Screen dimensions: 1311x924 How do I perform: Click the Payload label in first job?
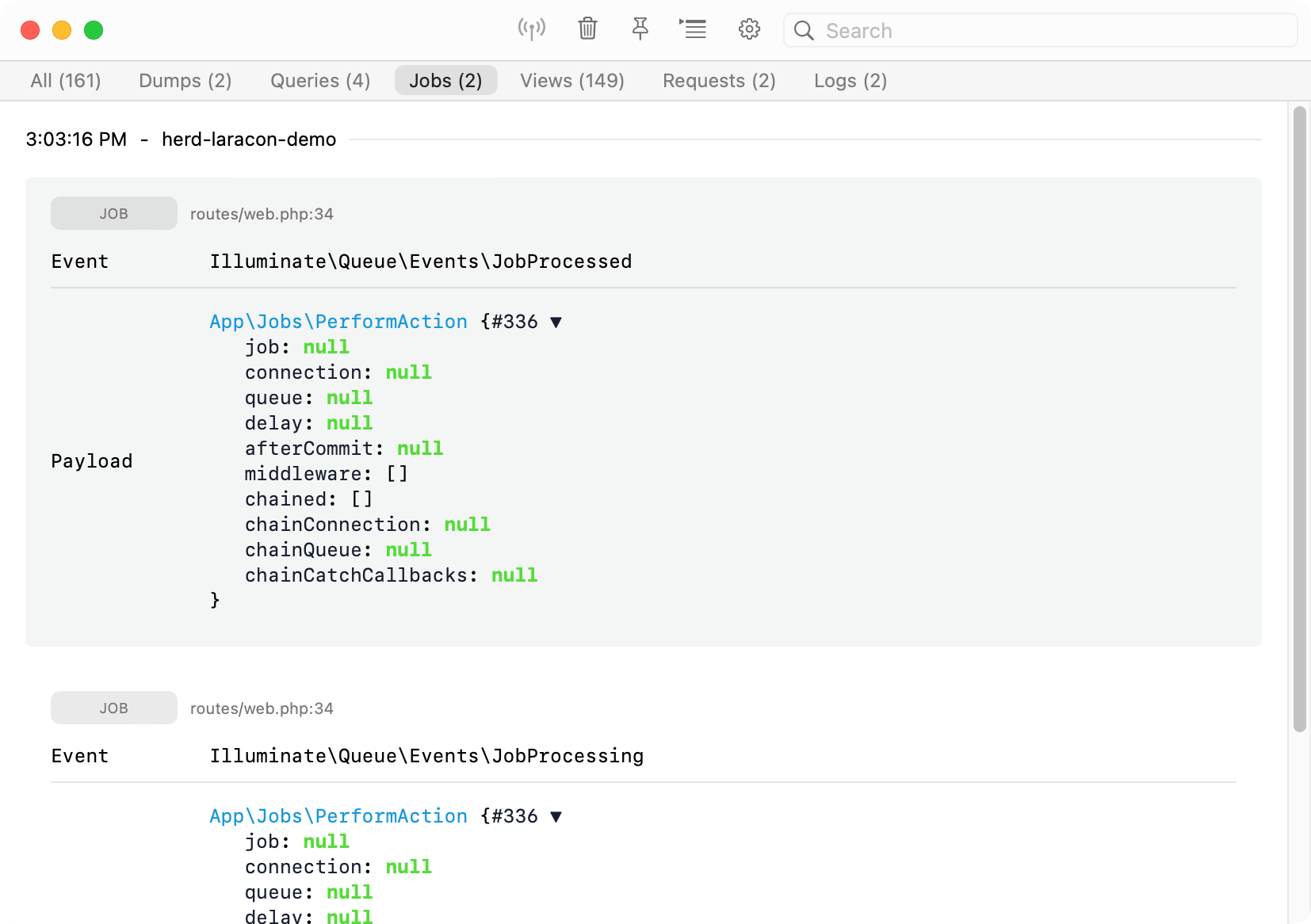pos(92,461)
